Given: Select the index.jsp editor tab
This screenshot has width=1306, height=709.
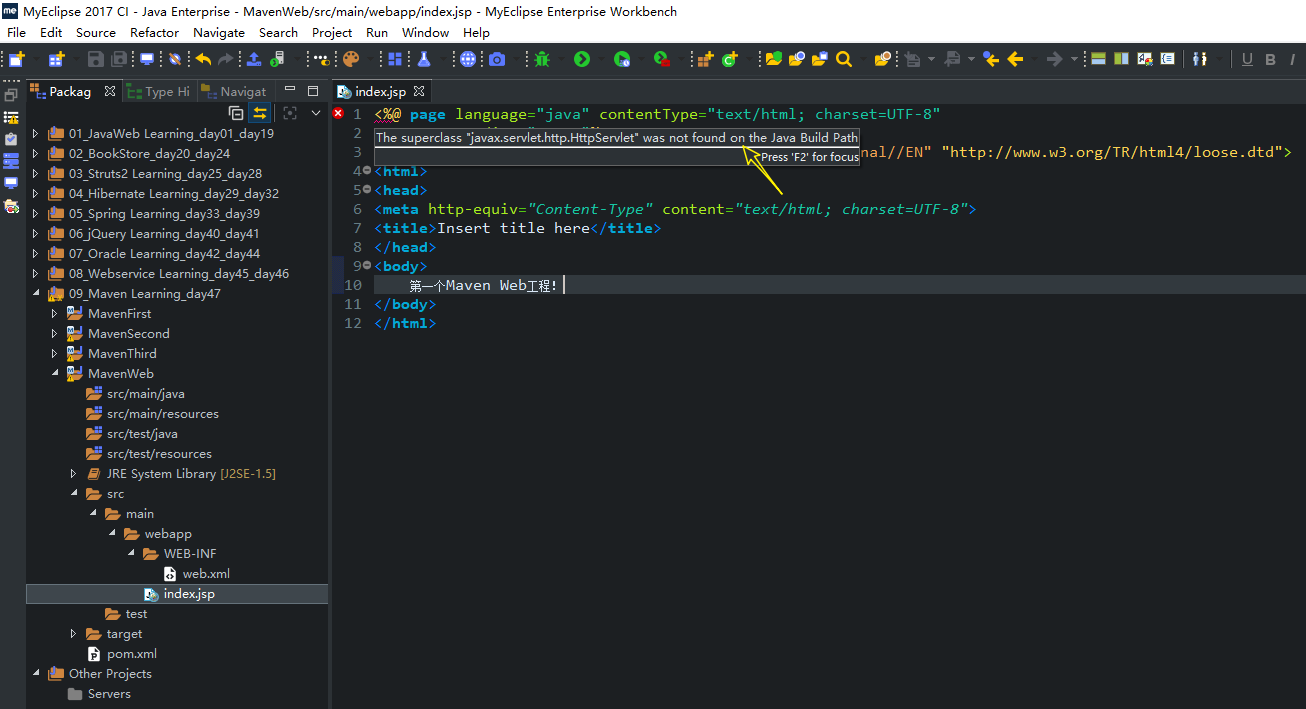Looking at the screenshot, I should tap(380, 91).
